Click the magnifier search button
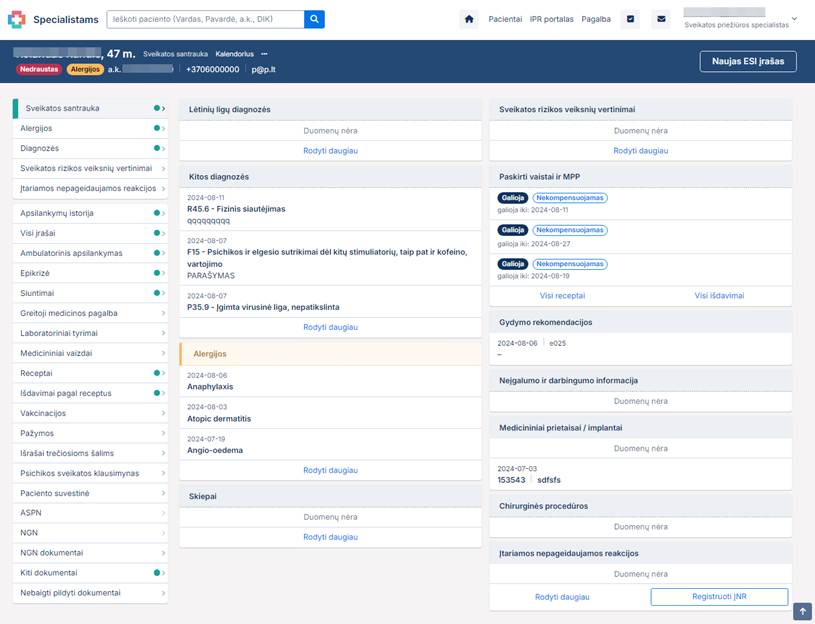 pyautogui.click(x=314, y=19)
